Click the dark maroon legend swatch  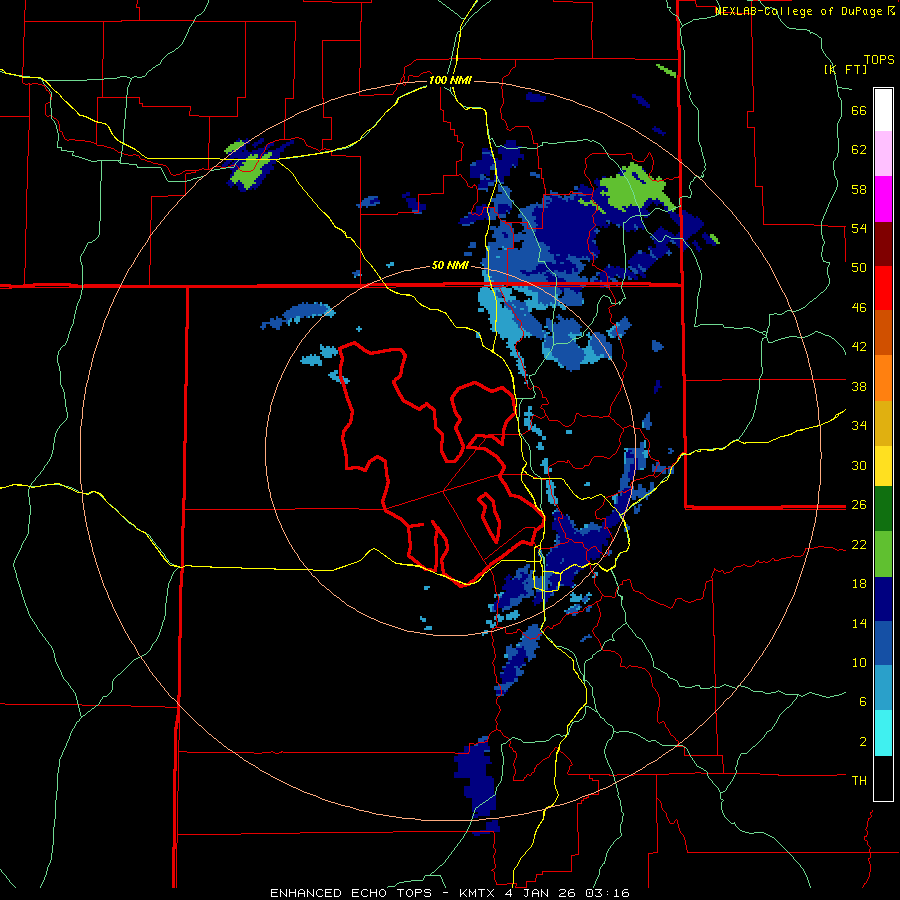tap(883, 243)
